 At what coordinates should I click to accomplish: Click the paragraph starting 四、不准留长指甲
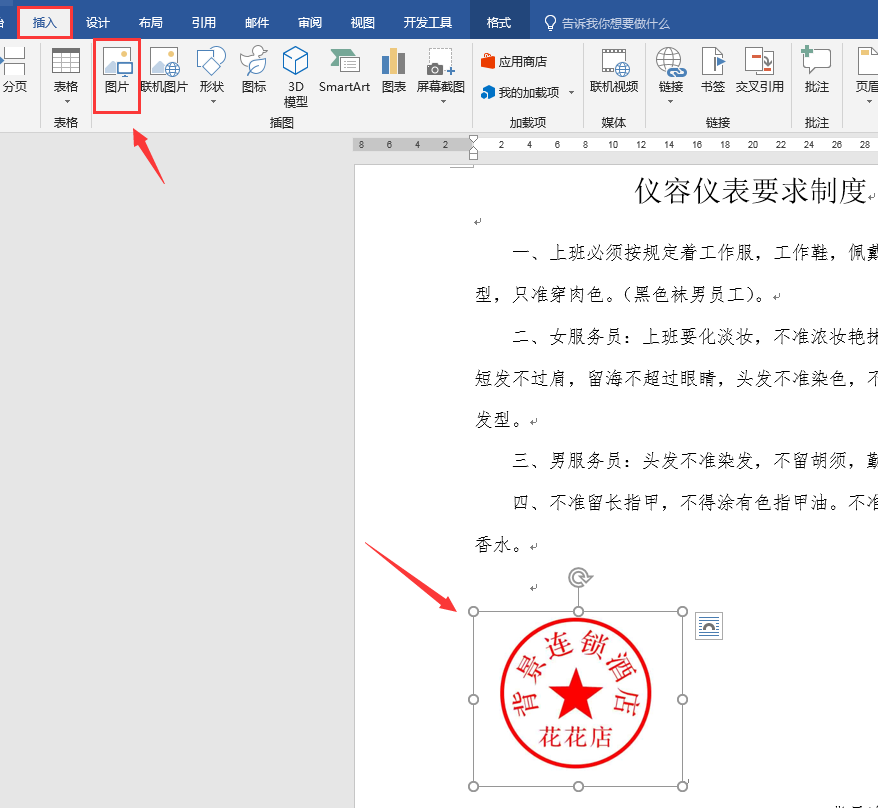click(x=695, y=503)
